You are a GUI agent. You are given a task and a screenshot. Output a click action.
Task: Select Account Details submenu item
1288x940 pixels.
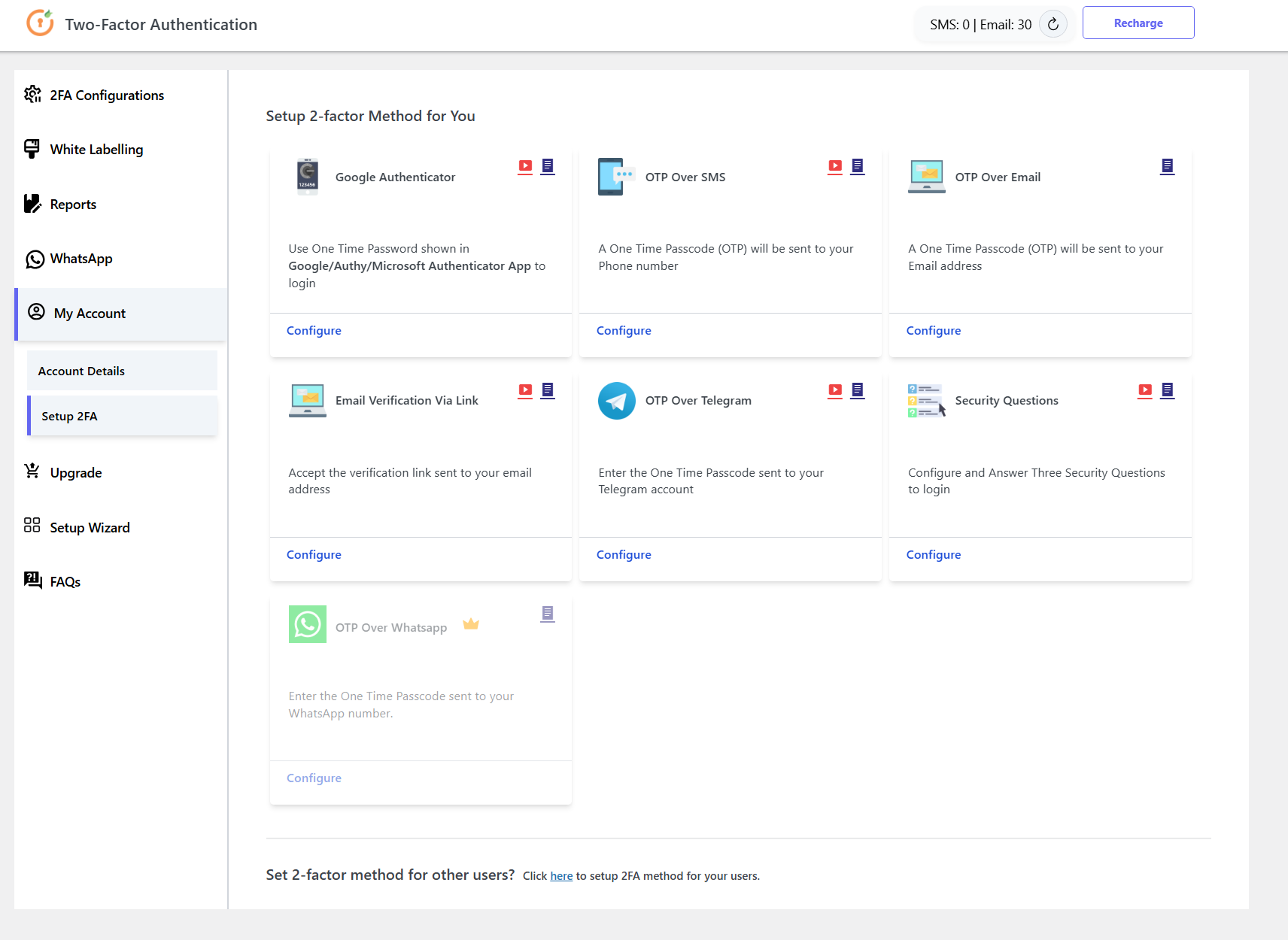(81, 371)
